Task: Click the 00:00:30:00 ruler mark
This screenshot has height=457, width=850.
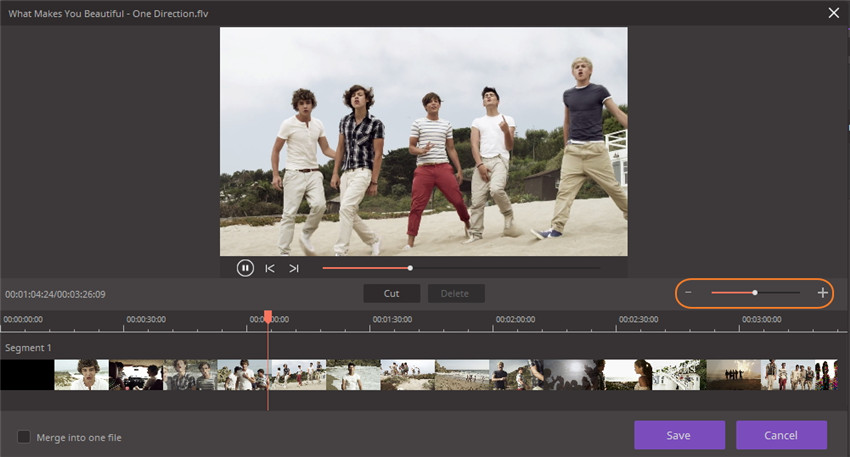Action: (146, 319)
